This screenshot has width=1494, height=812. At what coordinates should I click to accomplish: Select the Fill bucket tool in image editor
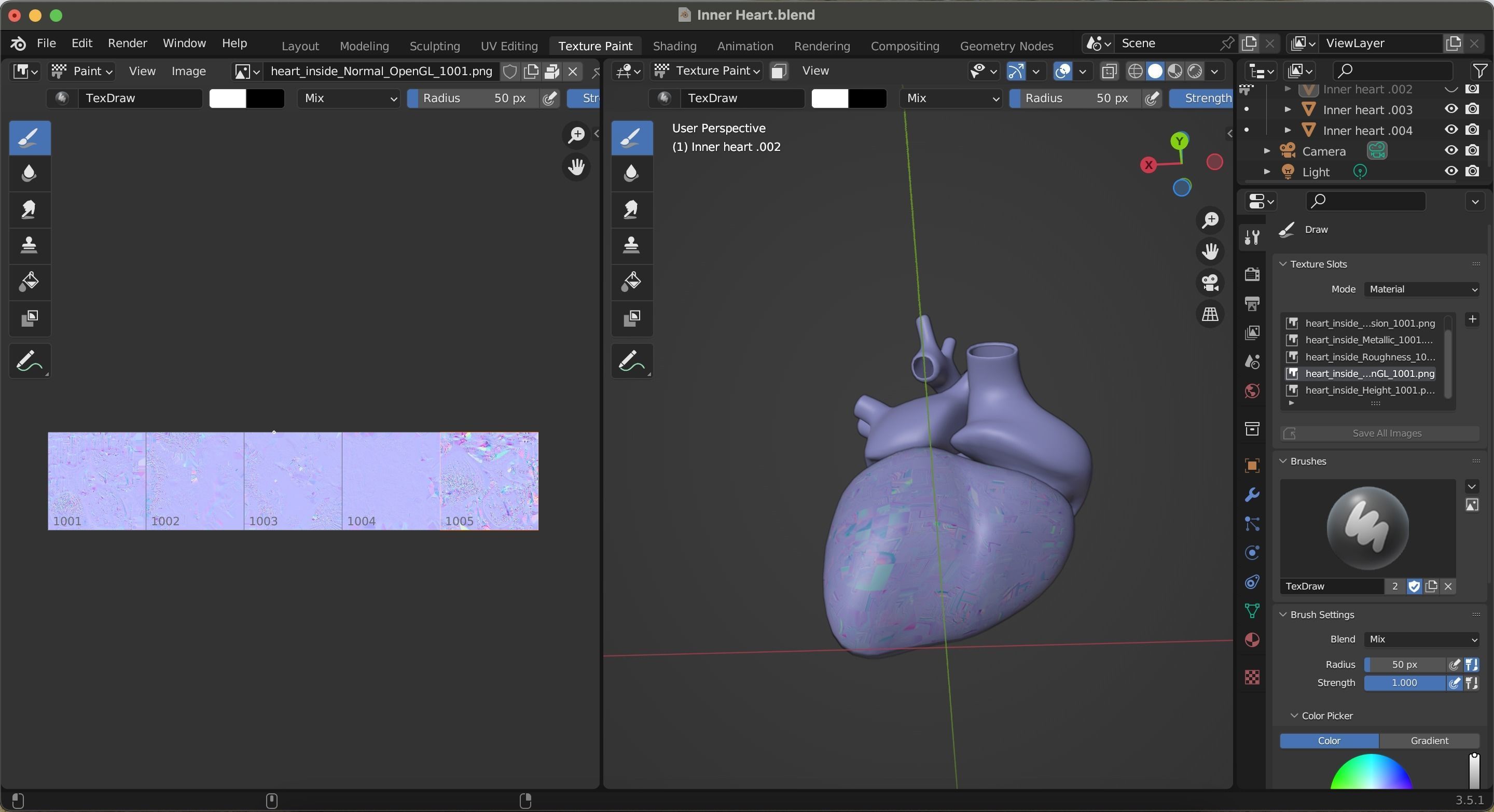point(30,282)
